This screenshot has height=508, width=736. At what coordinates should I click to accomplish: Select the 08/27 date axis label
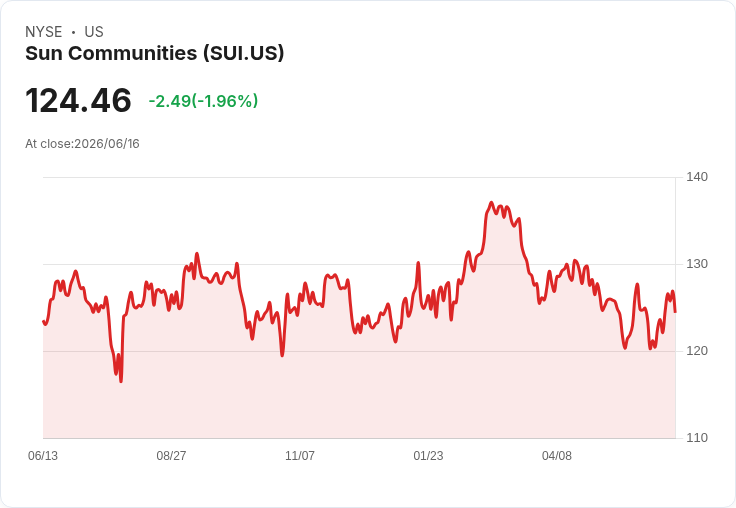coord(171,455)
